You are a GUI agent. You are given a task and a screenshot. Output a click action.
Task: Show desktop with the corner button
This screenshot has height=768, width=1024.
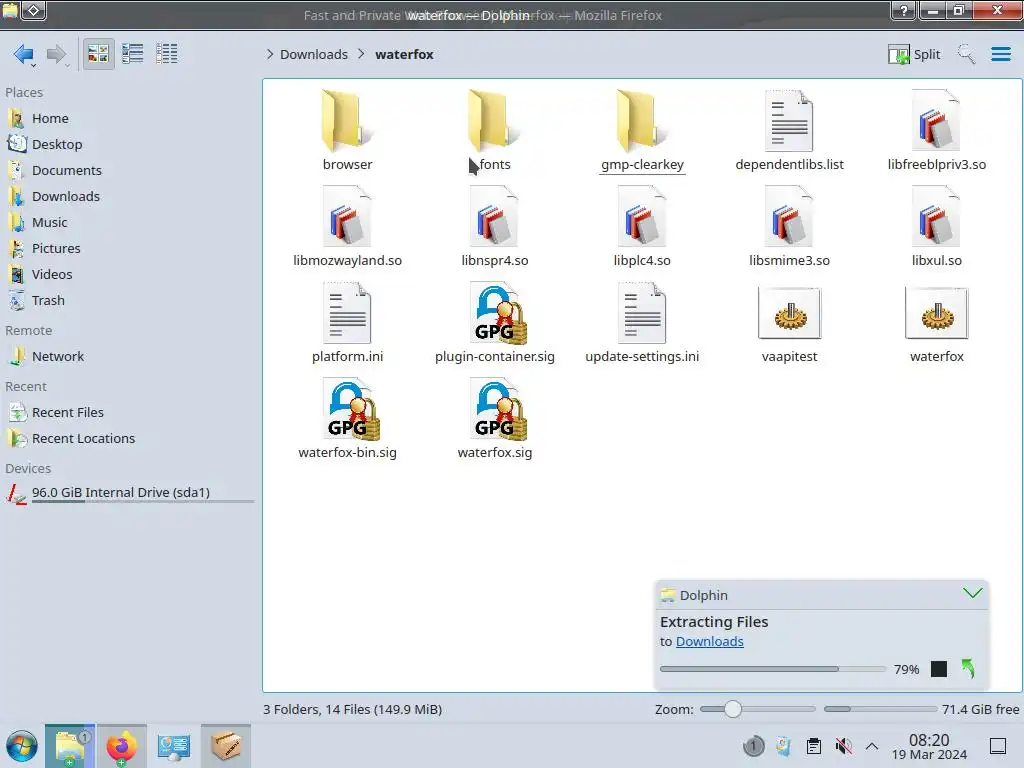998,746
